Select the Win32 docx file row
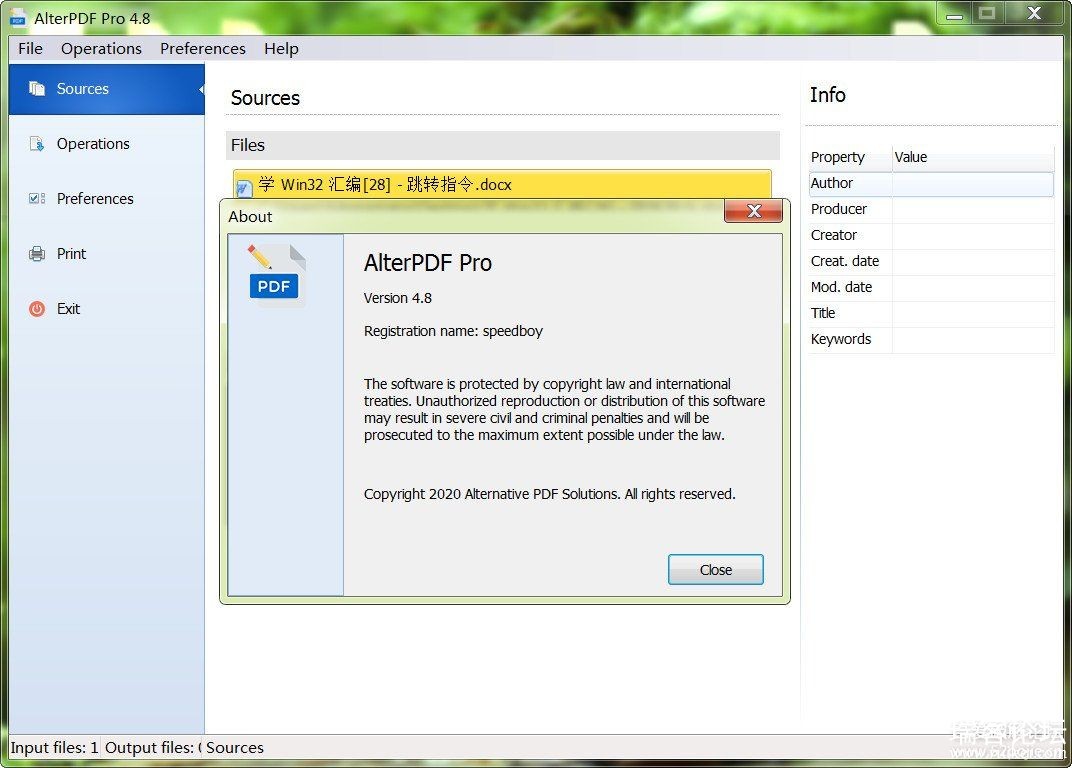Screen dimensions: 1072x768 502,185
